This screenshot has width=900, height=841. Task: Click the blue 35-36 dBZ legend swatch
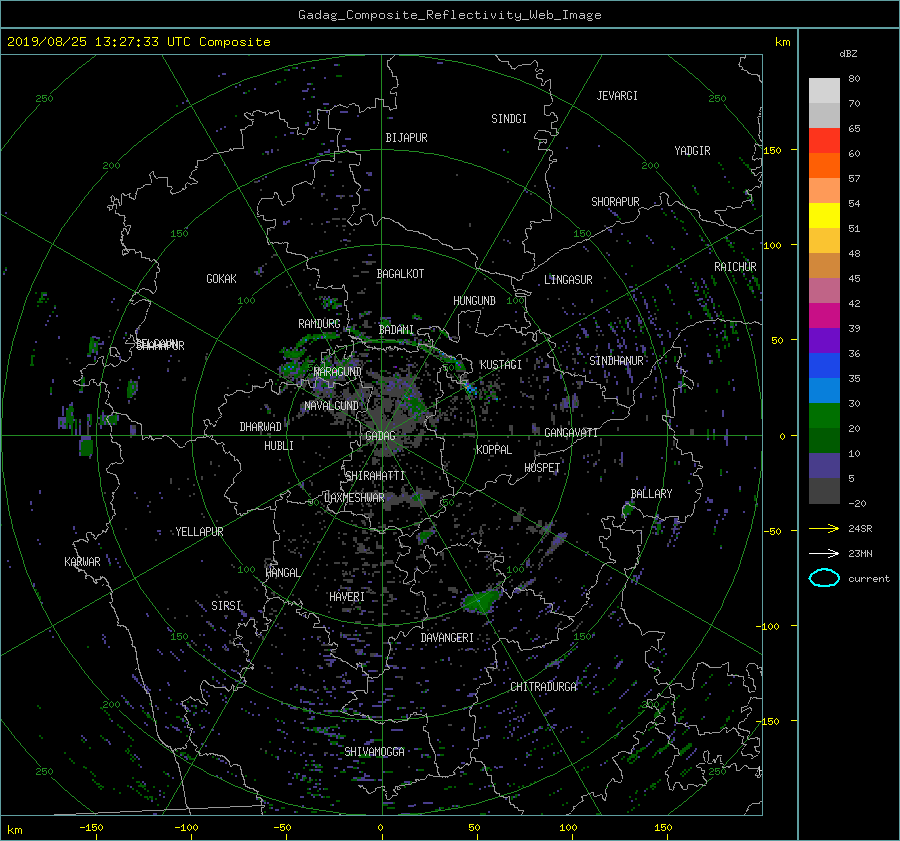pos(824,366)
